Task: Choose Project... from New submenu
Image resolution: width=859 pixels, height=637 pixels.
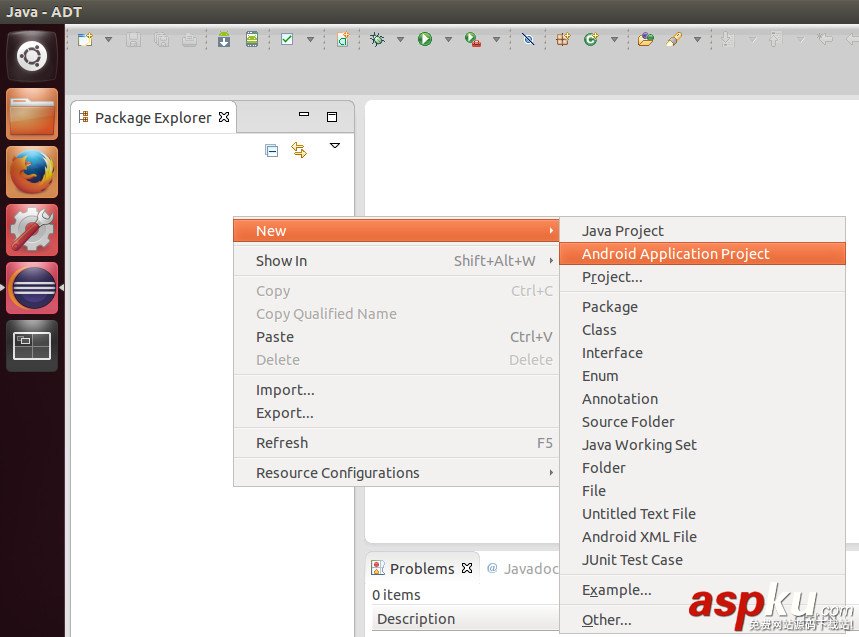Action: click(x=702, y=277)
